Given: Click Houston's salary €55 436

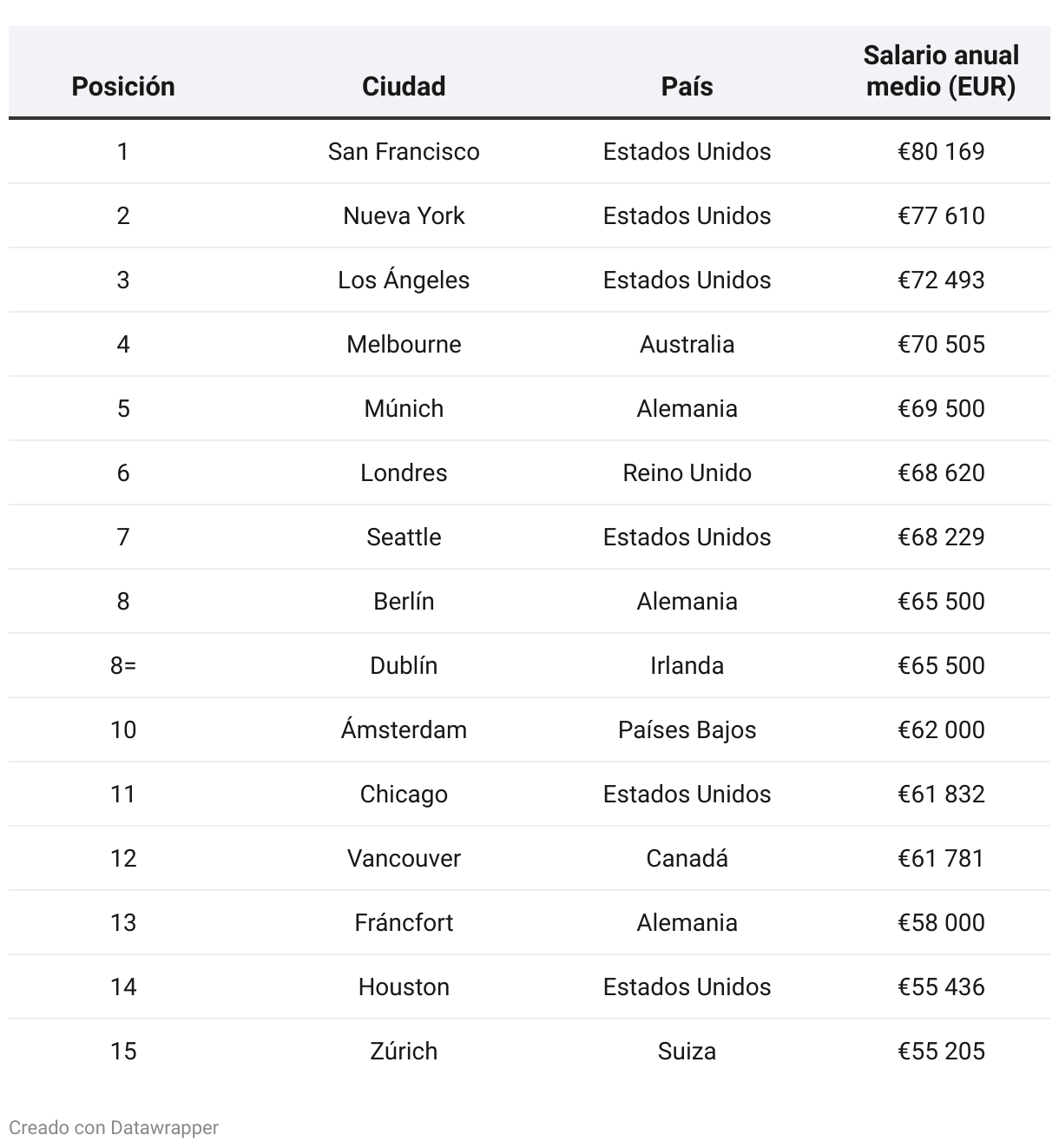Looking at the screenshot, I should point(941,986).
